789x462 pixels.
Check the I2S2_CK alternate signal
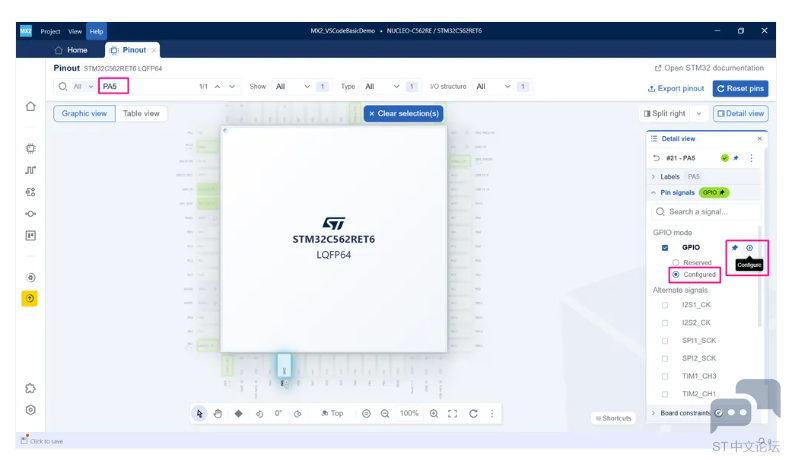[665, 323]
